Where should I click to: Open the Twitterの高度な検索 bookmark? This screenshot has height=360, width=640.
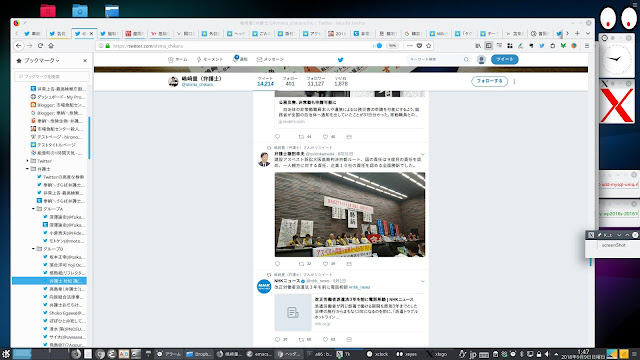60,177
